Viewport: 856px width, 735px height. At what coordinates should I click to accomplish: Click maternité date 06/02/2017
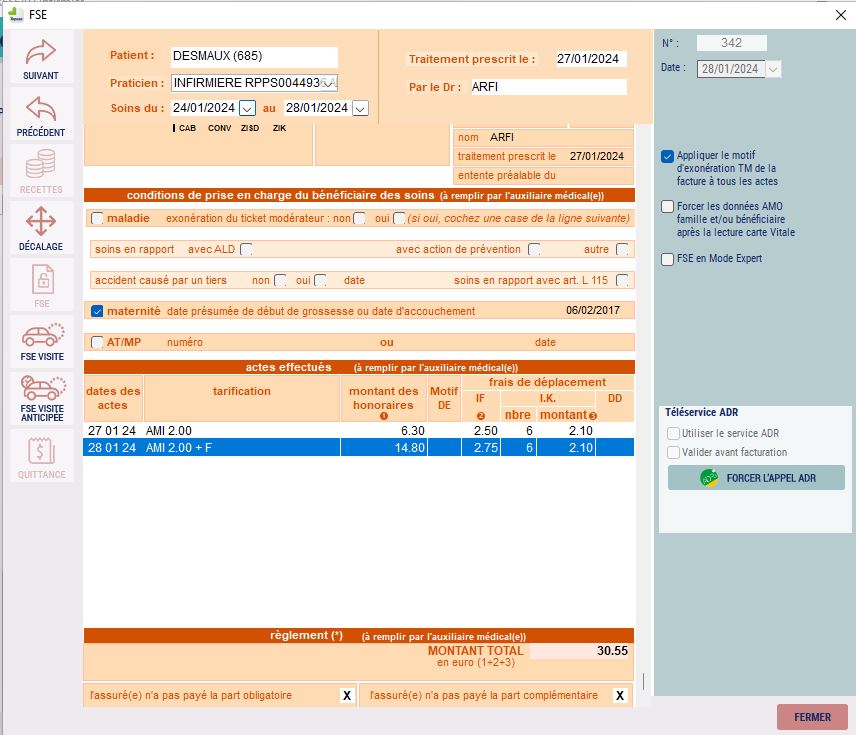[593, 311]
